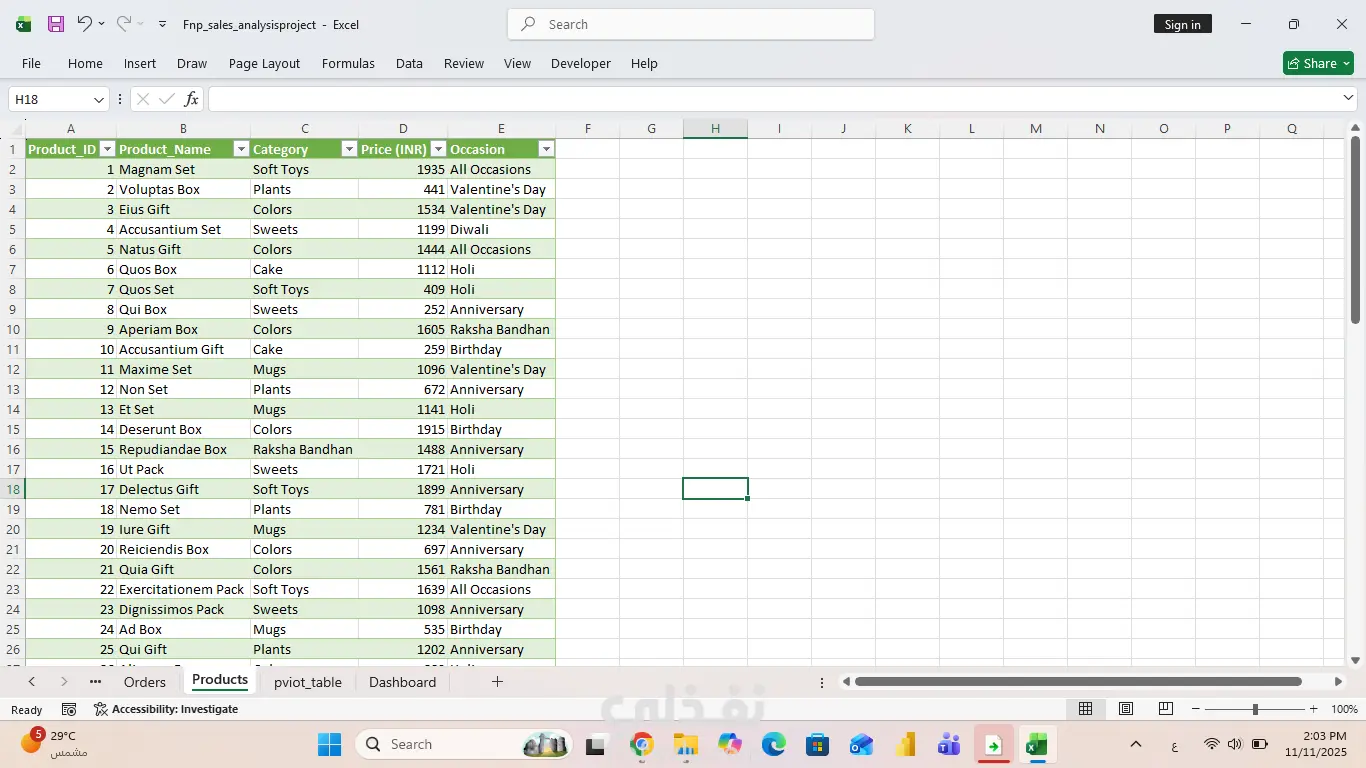The image size is (1366, 768).
Task: Click the formula bar input field
Action: pyautogui.click(x=773, y=99)
